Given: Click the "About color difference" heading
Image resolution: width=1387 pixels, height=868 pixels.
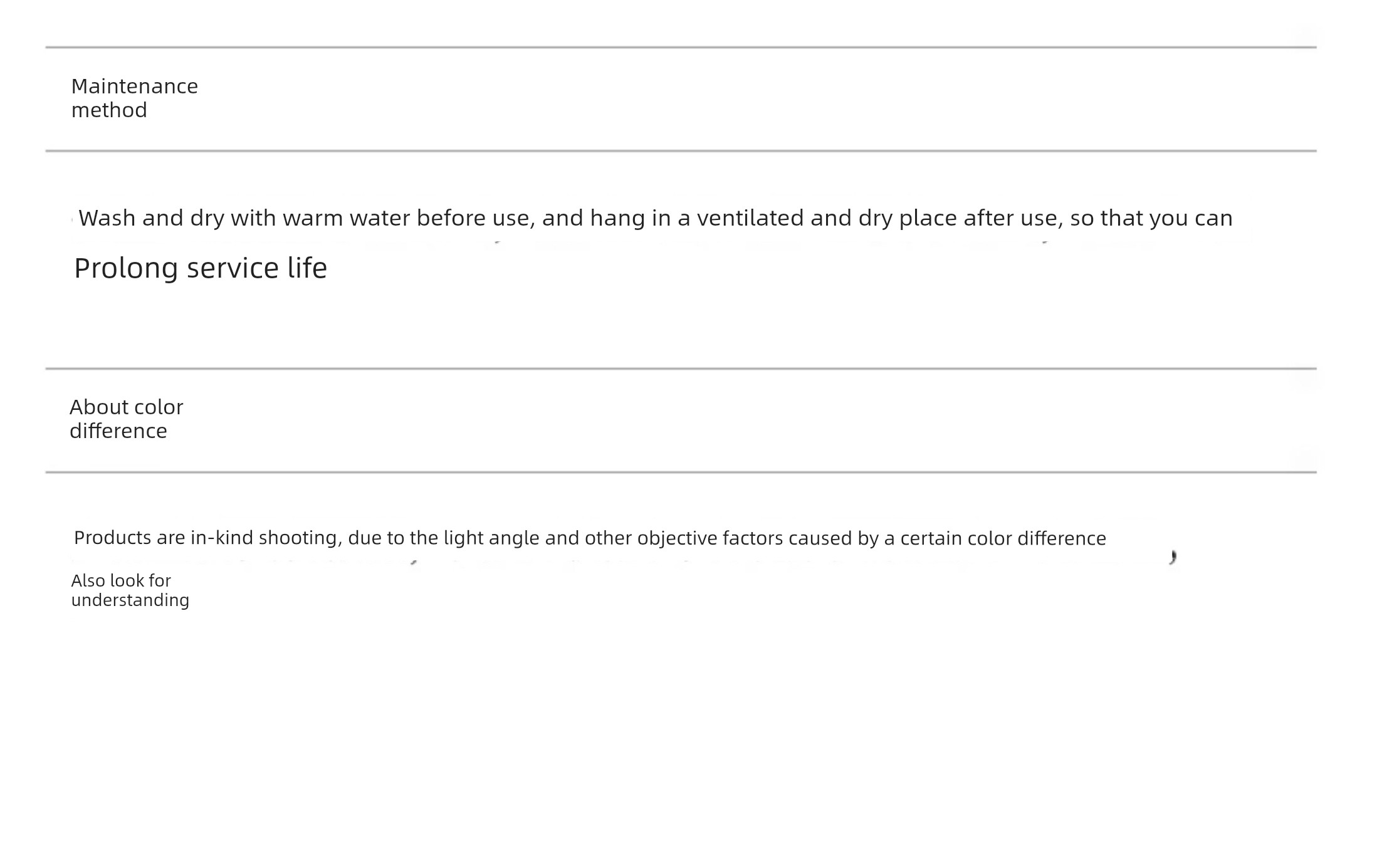Looking at the screenshot, I should coord(126,419).
